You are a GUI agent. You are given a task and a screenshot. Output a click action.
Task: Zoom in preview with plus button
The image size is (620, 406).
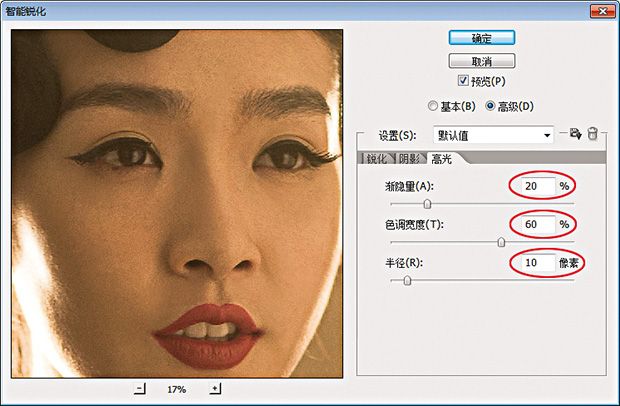tap(215, 389)
